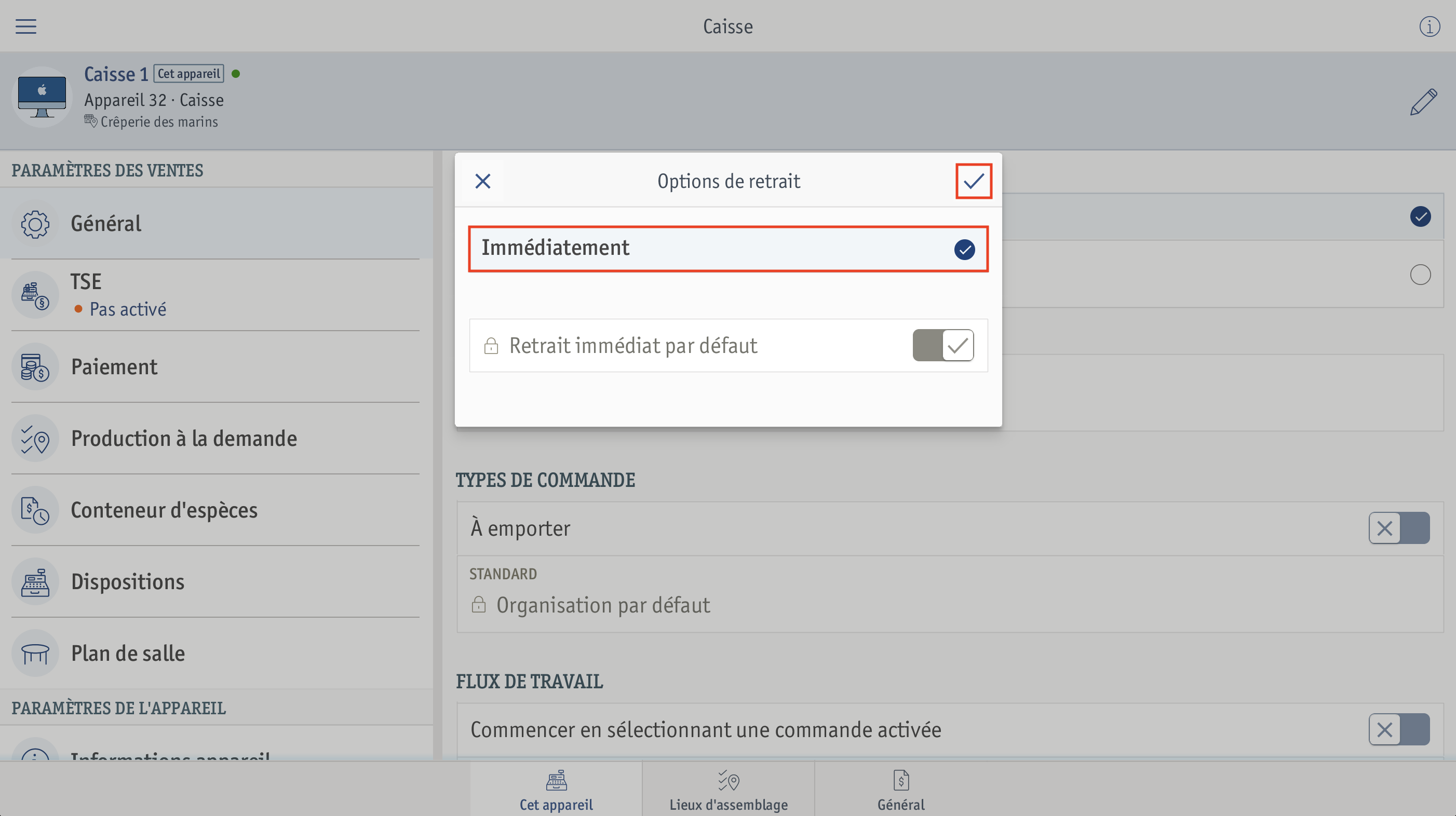This screenshot has width=1456, height=816.
Task: Click the Paiement icon
Action: click(35, 367)
